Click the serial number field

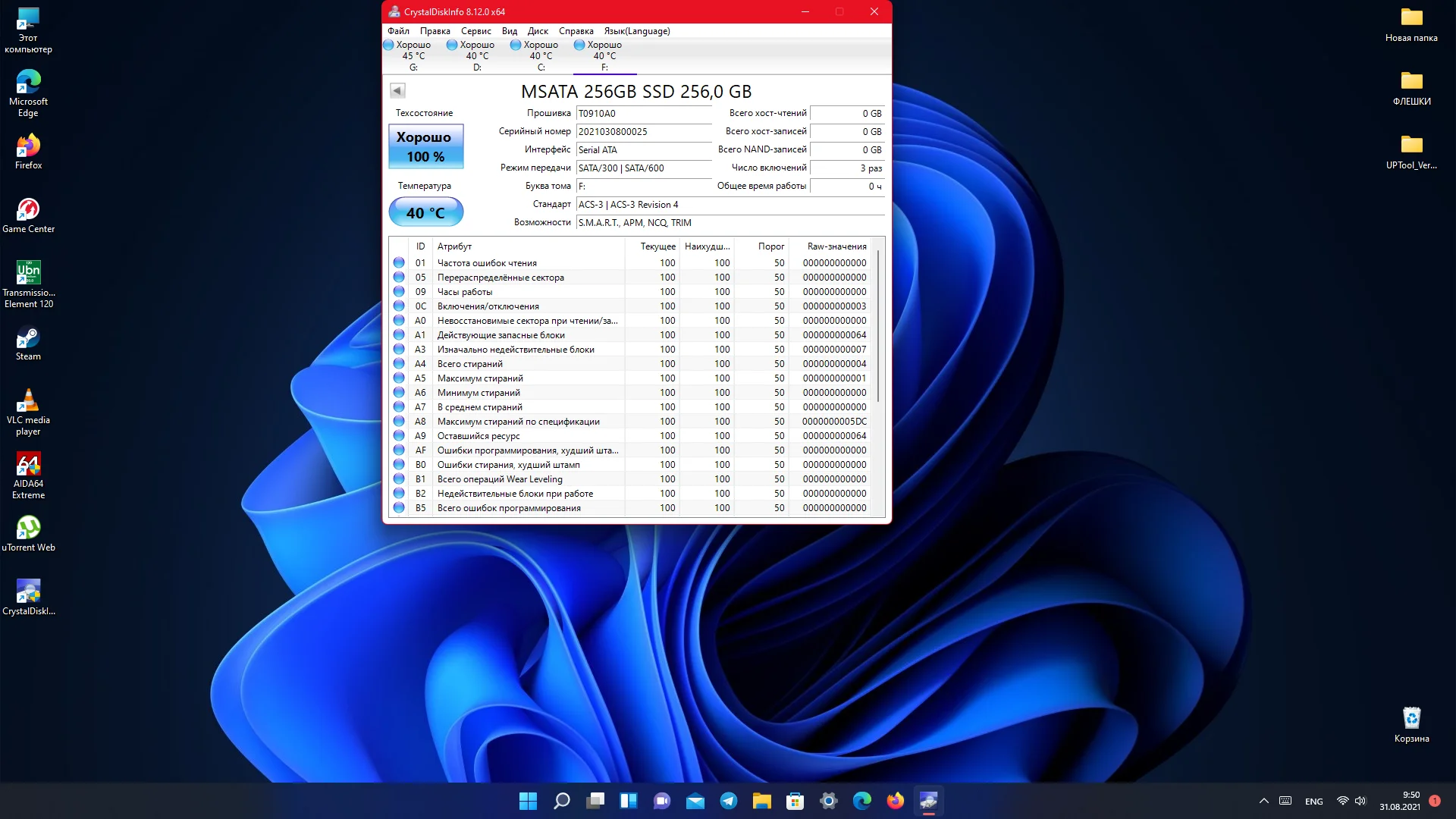pyautogui.click(x=643, y=132)
